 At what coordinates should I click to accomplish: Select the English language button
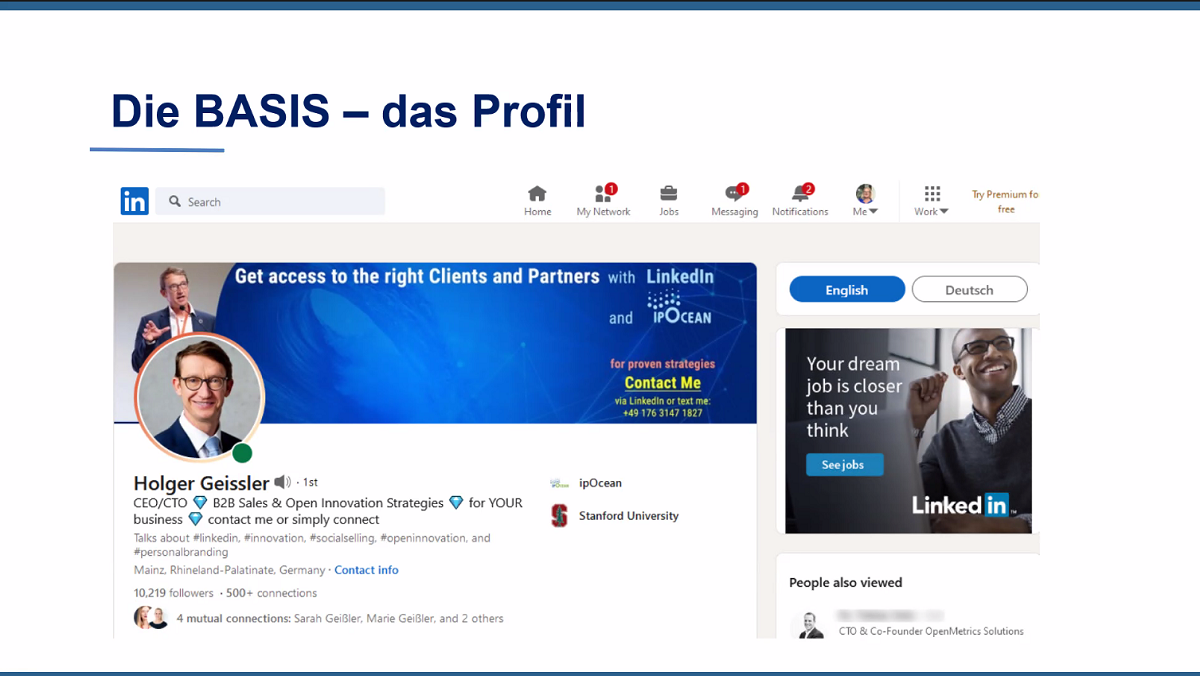847,290
